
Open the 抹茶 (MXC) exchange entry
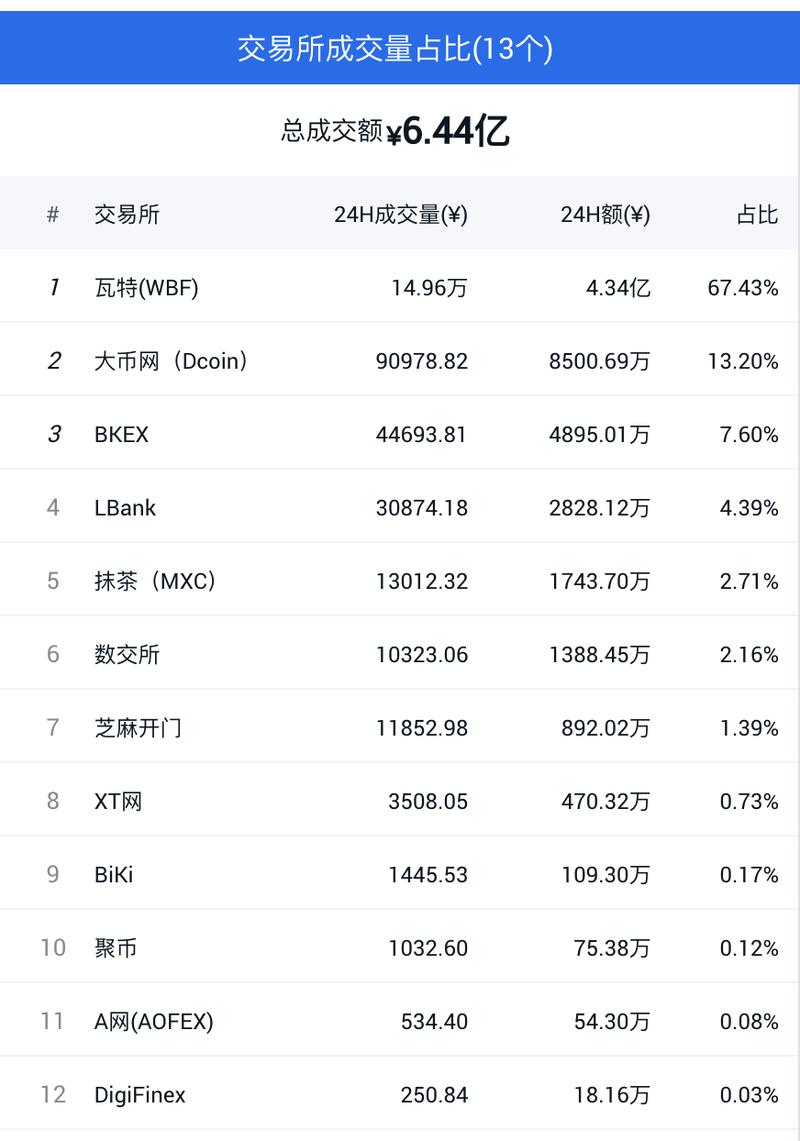coord(155,581)
